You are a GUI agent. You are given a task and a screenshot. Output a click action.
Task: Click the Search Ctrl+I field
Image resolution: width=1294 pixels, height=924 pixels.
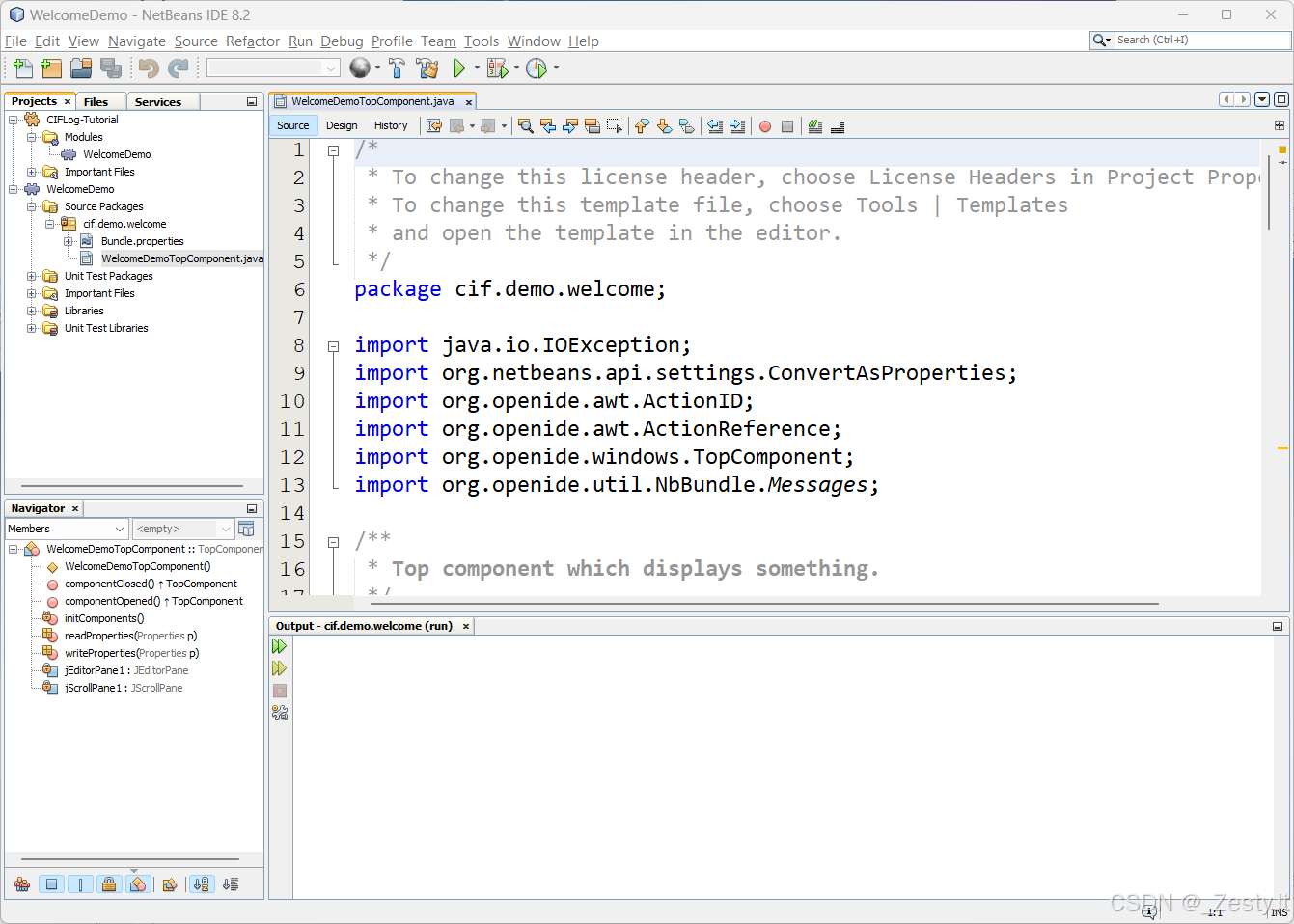pos(1197,41)
